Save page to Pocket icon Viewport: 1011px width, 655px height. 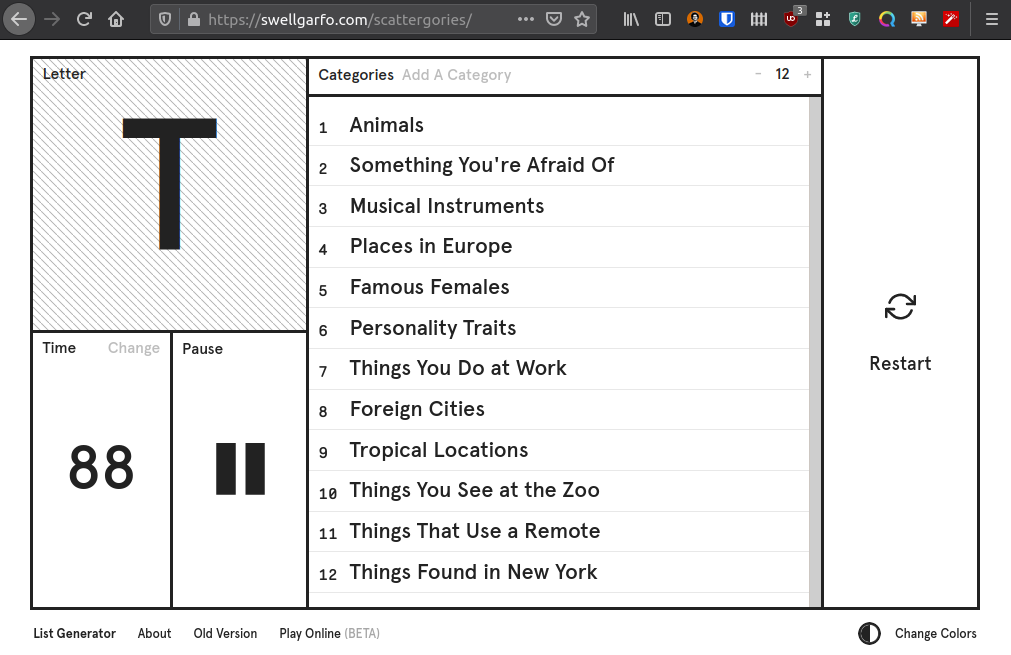coord(553,19)
